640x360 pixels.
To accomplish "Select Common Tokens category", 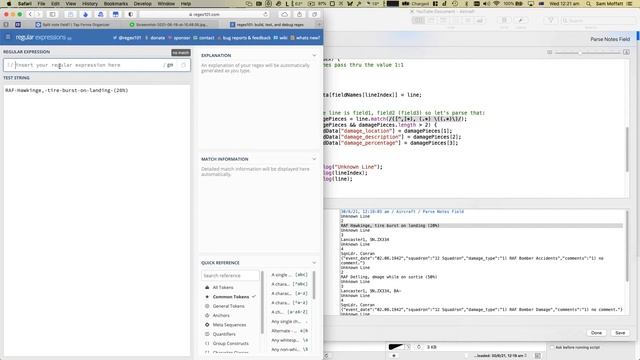I will (x=230, y=297).
